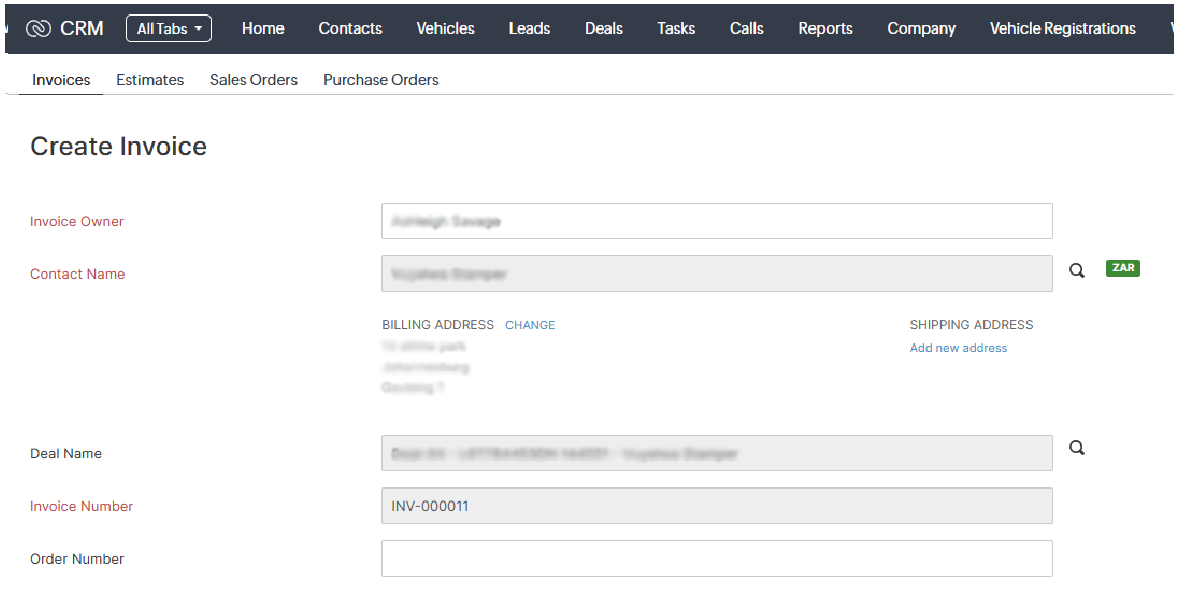This screenshot has height=597, width=1198.
Task: Open the contact lookup magnifier icon
Action: 1076,270
